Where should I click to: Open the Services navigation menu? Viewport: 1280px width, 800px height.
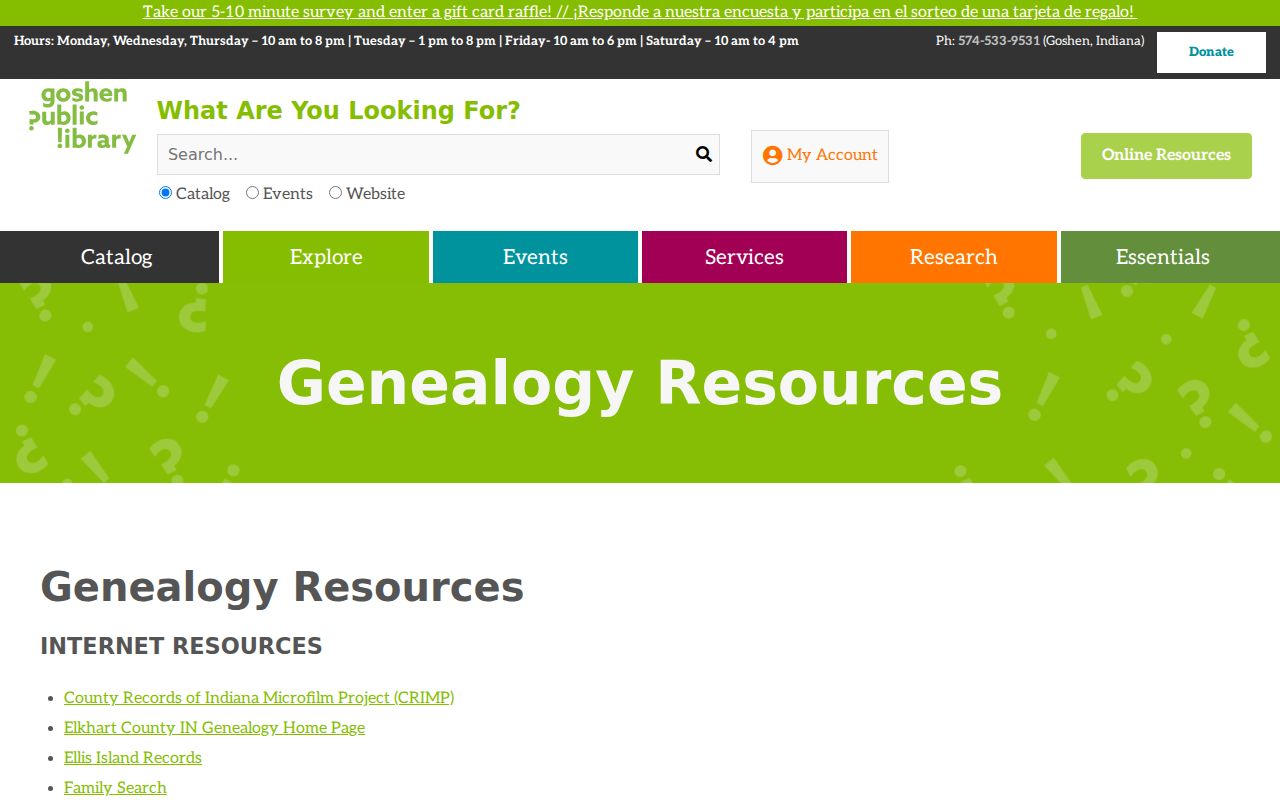744,257
